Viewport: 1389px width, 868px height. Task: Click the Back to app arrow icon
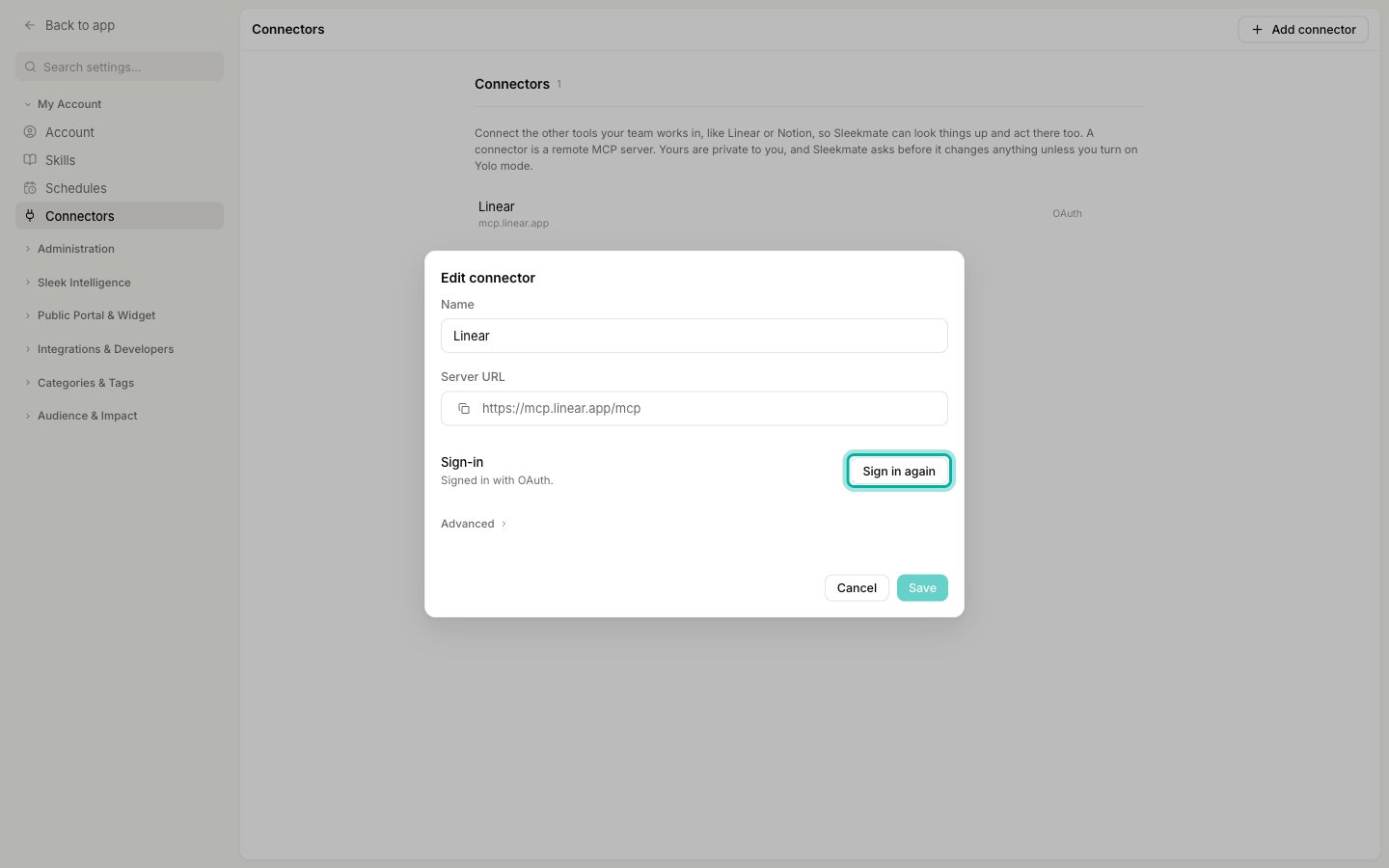(30, 25)
